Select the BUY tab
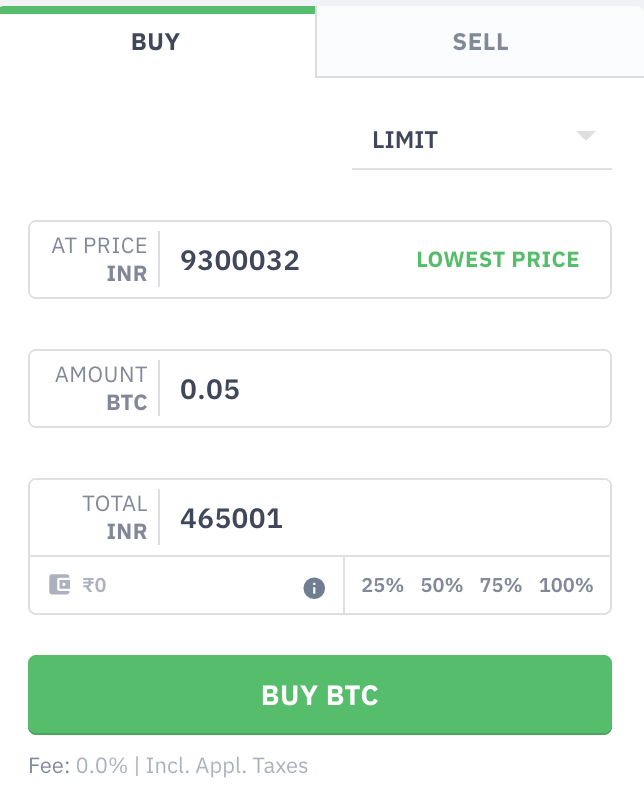The image size is (644, 802). [156, 42]
